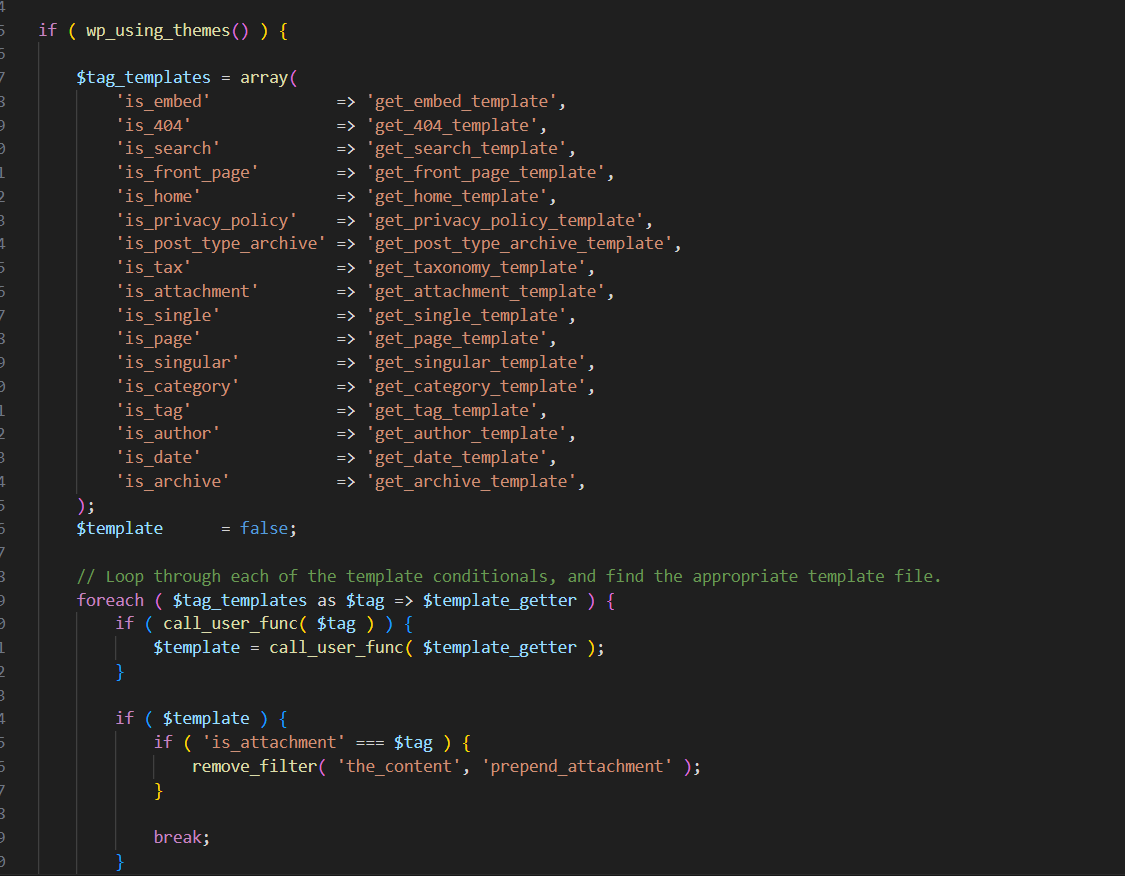Click the break statement
This screenshot has width=1125, height=876.
pos(178,837)
